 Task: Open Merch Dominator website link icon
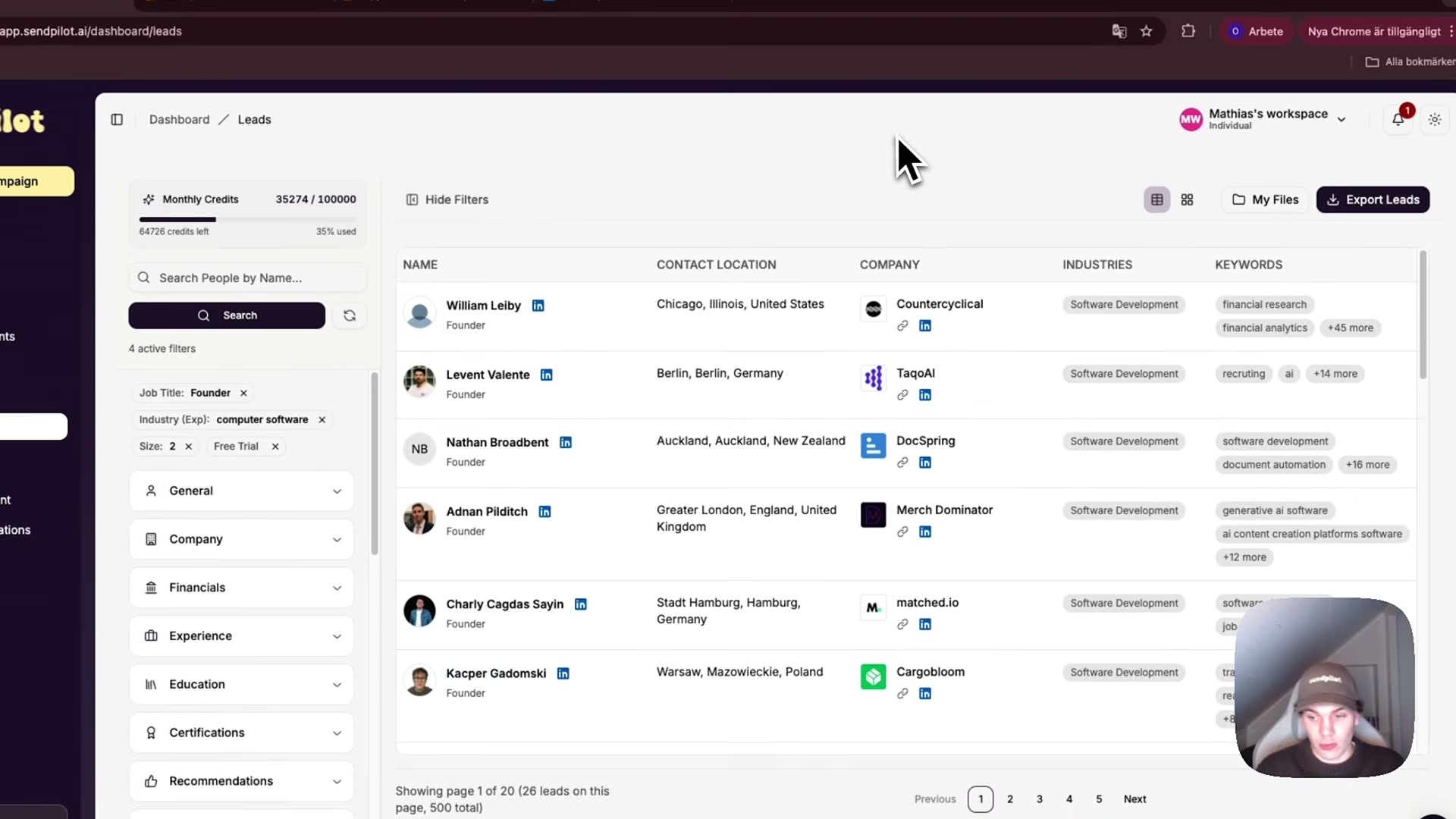pos(902,532)
